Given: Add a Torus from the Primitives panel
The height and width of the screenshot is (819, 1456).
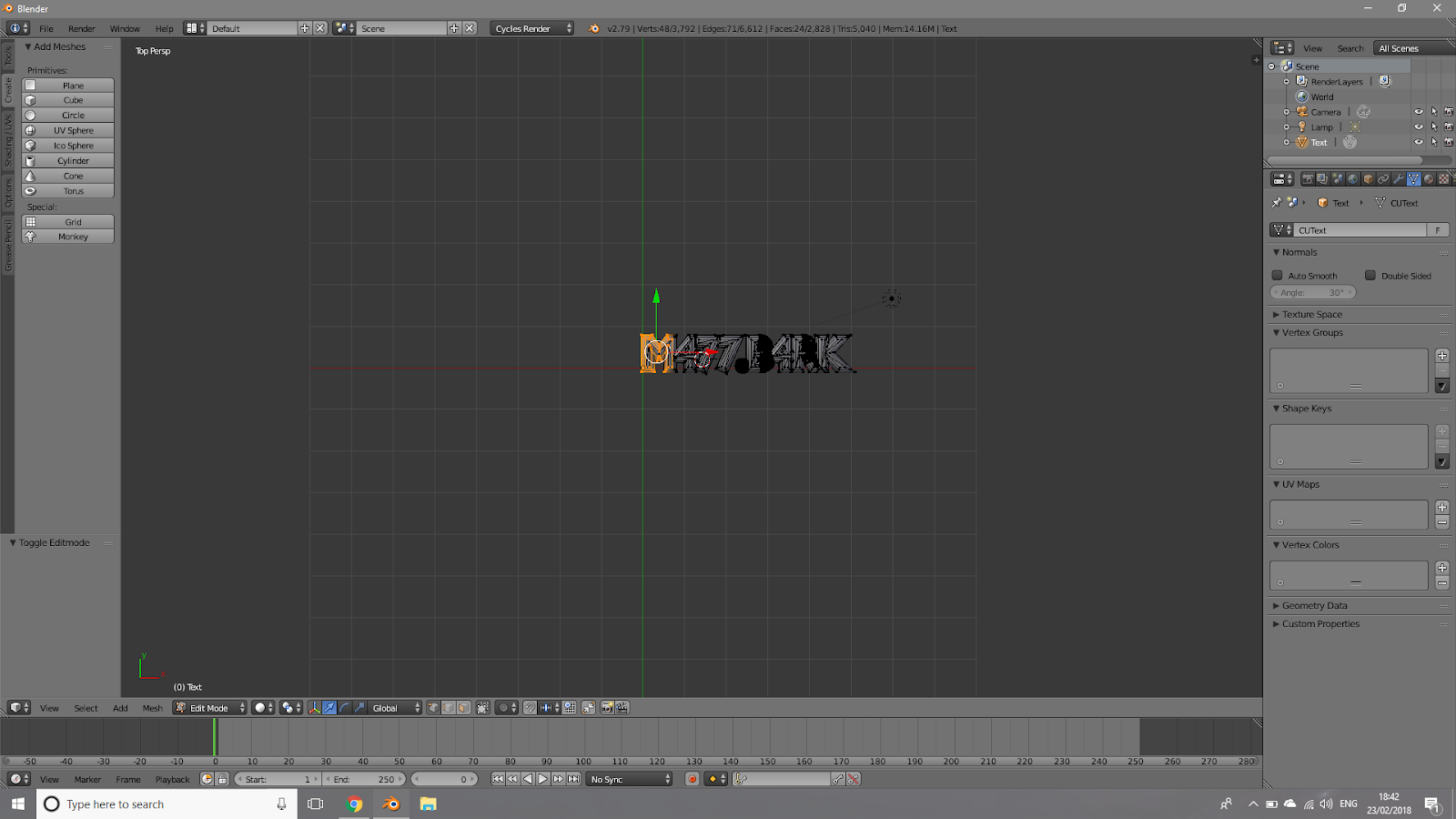Looking at the screenshot, I should [67, 190].
